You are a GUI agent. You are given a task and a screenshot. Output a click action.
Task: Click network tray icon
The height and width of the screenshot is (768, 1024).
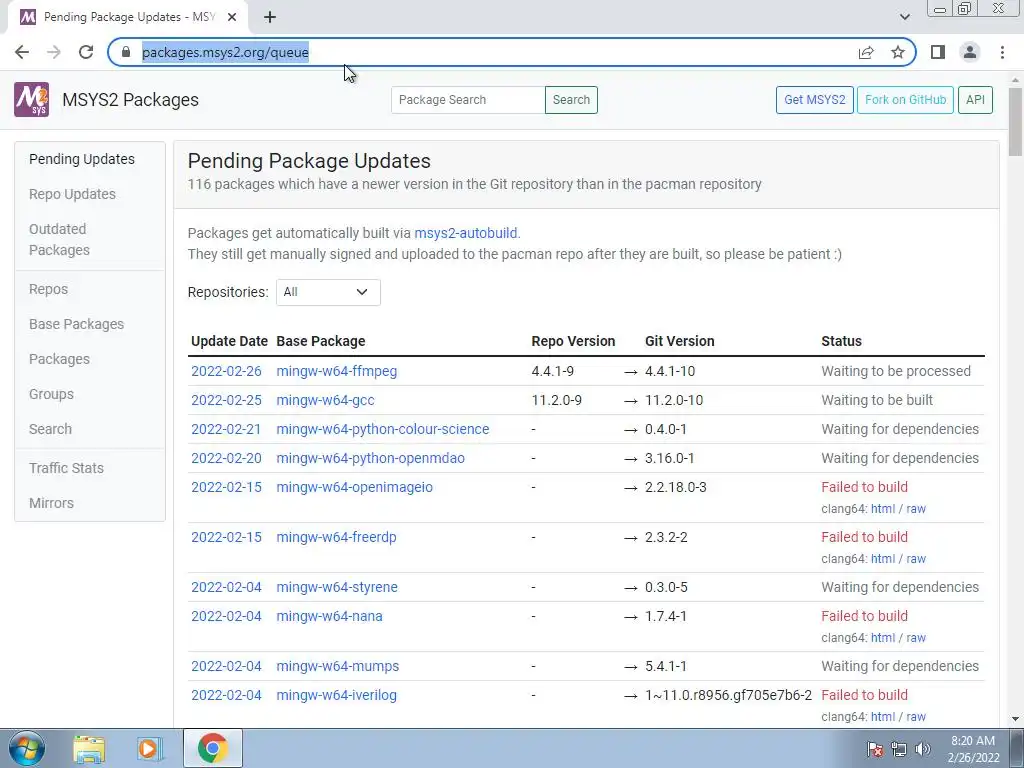[899, 749]
